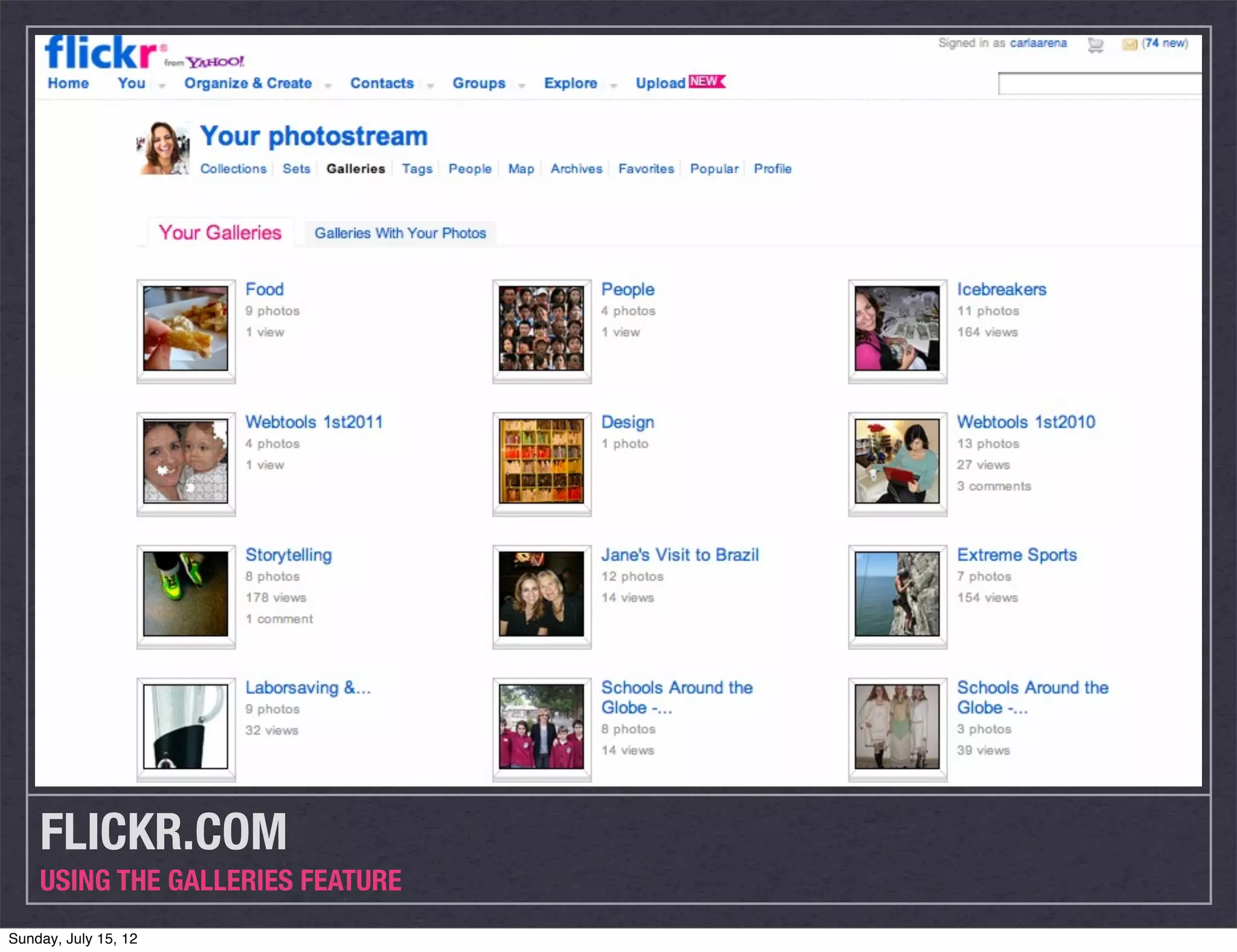Go to Home in top navigation
The image size is (1237, 952).
68,83
